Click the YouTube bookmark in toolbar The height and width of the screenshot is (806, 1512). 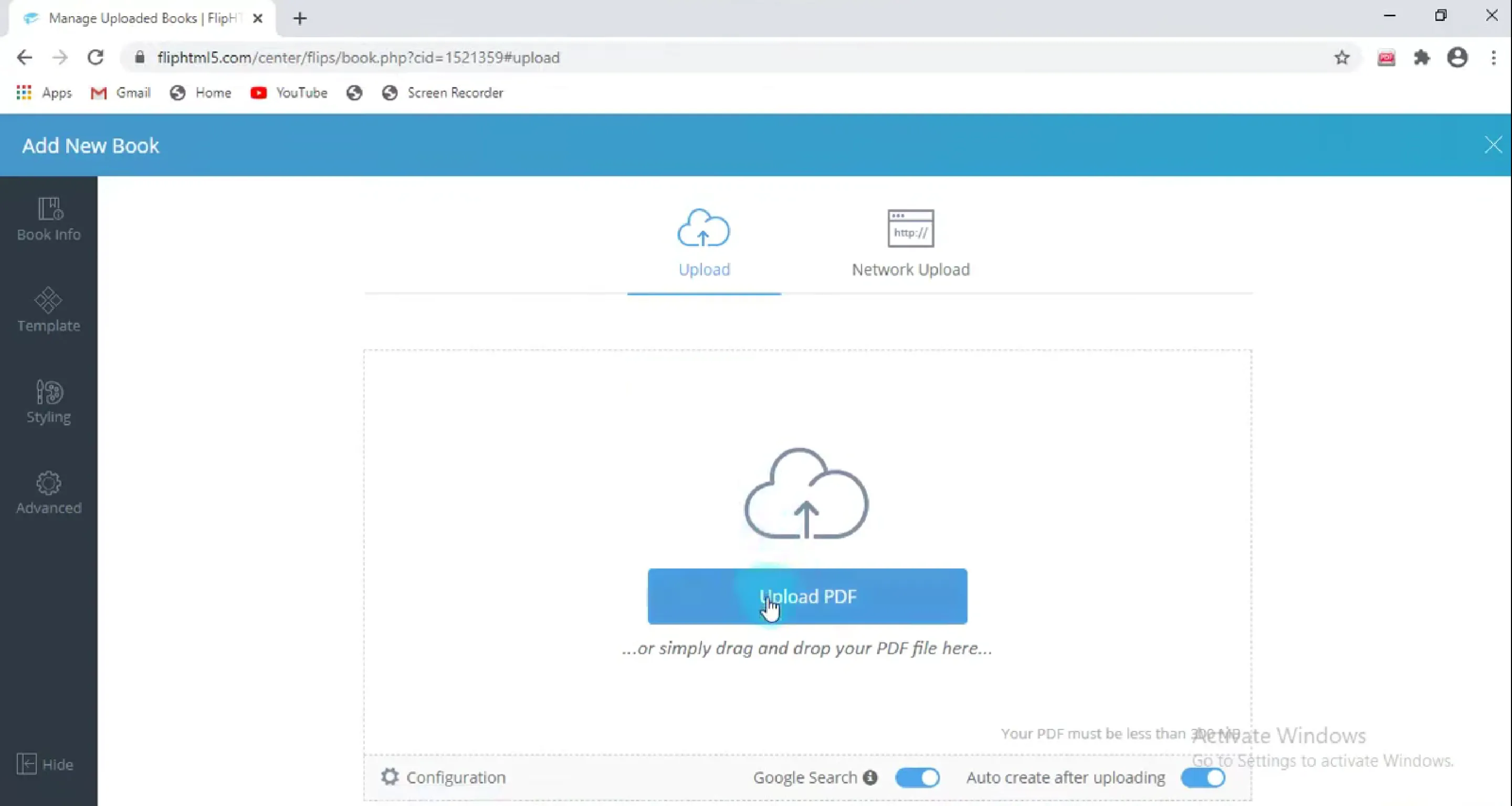coord(289,92)
